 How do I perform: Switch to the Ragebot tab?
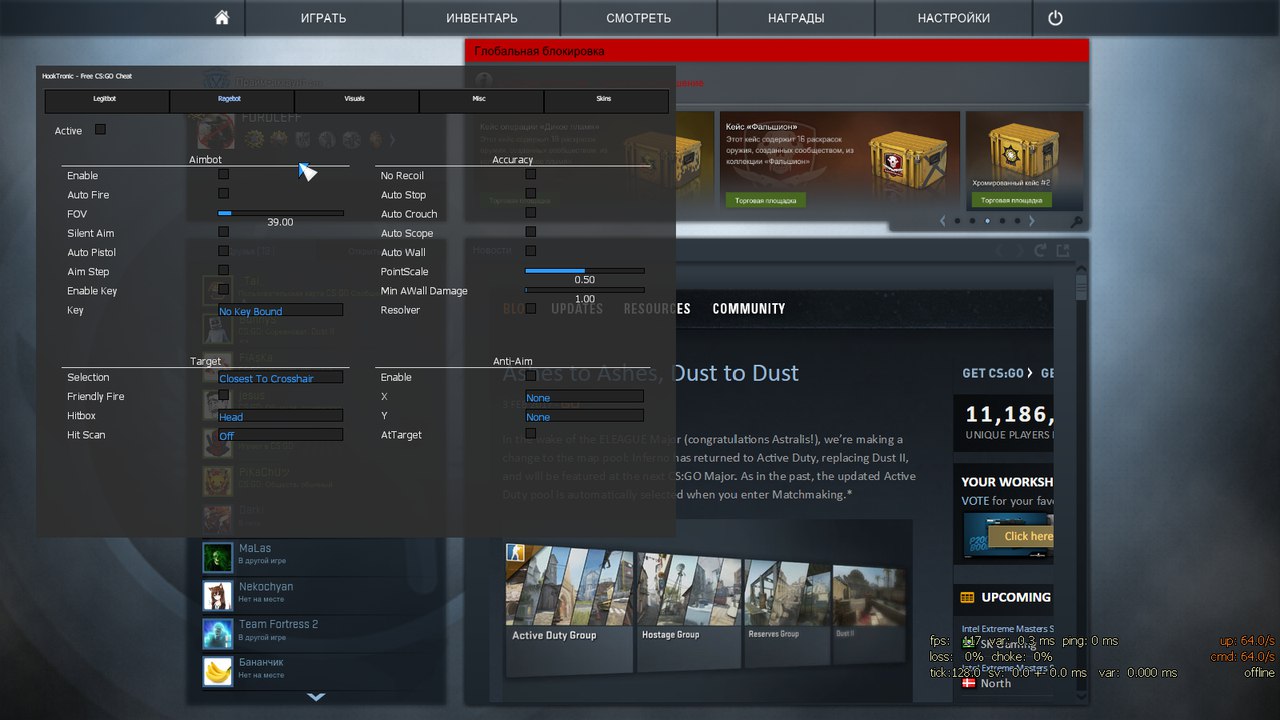232,100
